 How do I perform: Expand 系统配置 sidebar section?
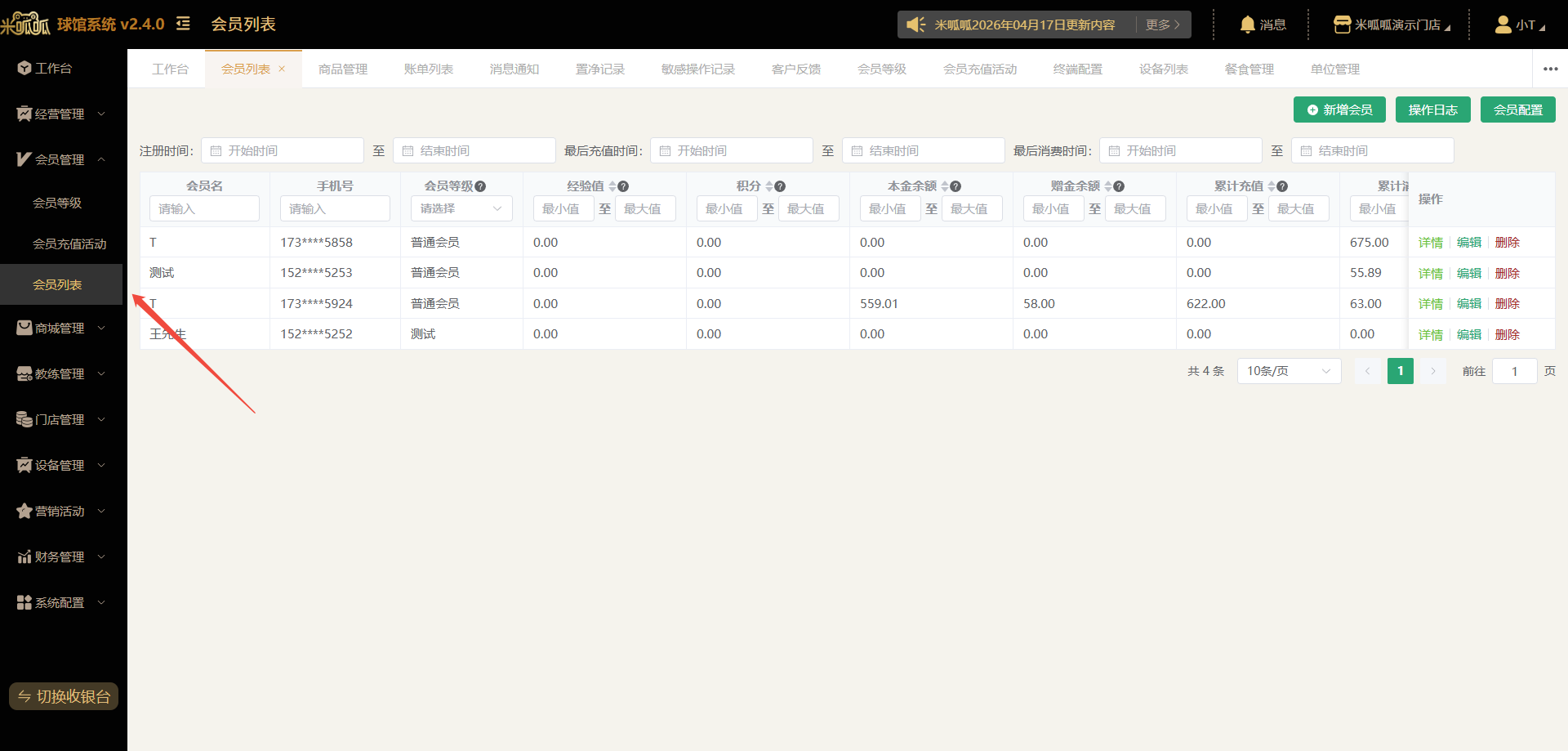click(x=61, y=602)
